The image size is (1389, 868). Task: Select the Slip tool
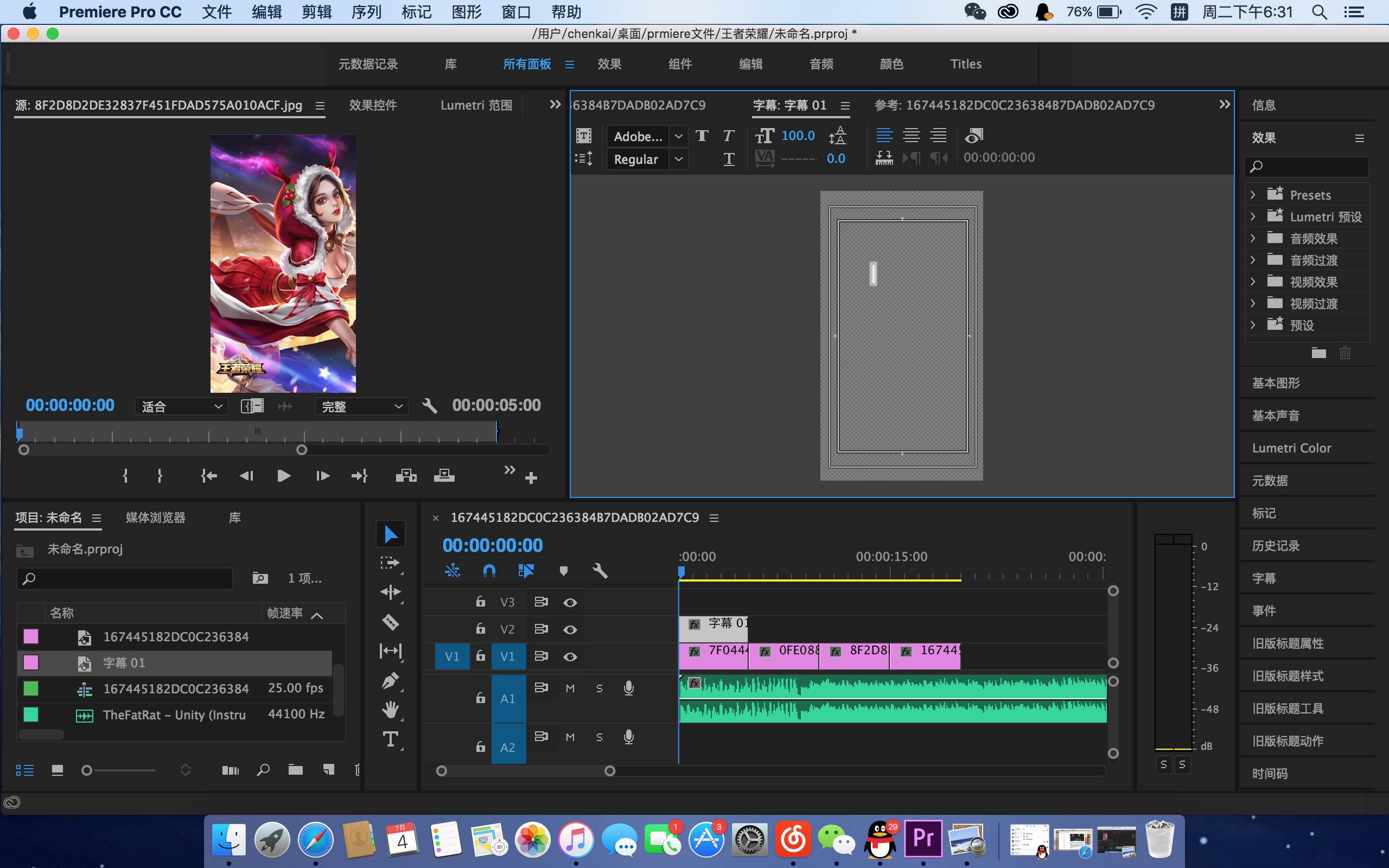[x=390, y=651]
